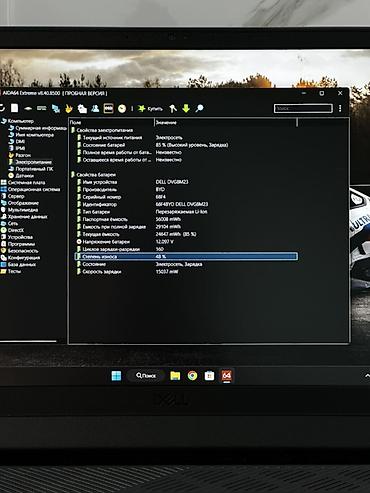This screenshot has height=493, width=370.
Task: Expand Устройства category in tree
Action: (x=17, y=237)
